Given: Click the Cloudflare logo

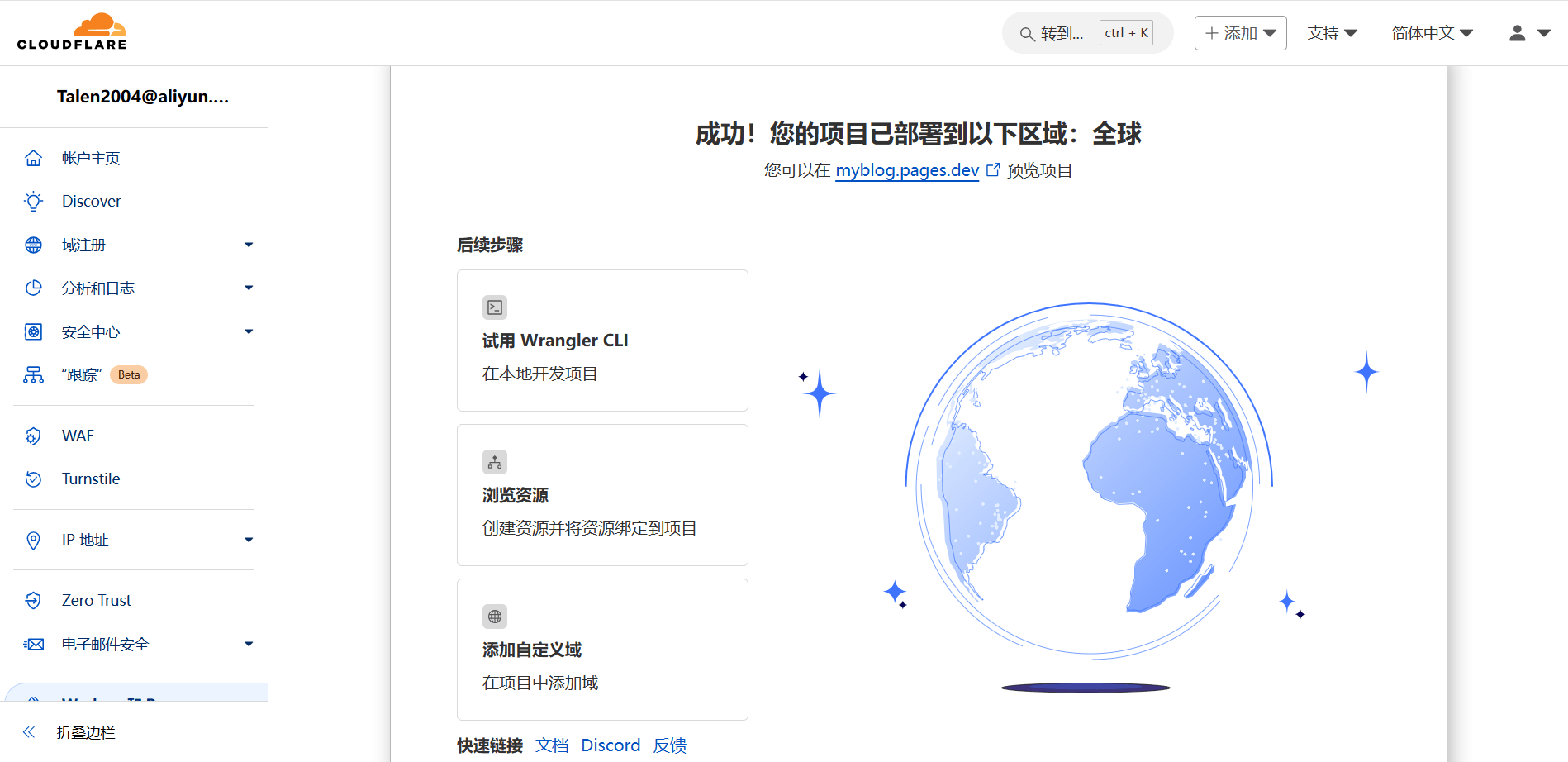Looking at the screenshot, I should tap(72, 32).
